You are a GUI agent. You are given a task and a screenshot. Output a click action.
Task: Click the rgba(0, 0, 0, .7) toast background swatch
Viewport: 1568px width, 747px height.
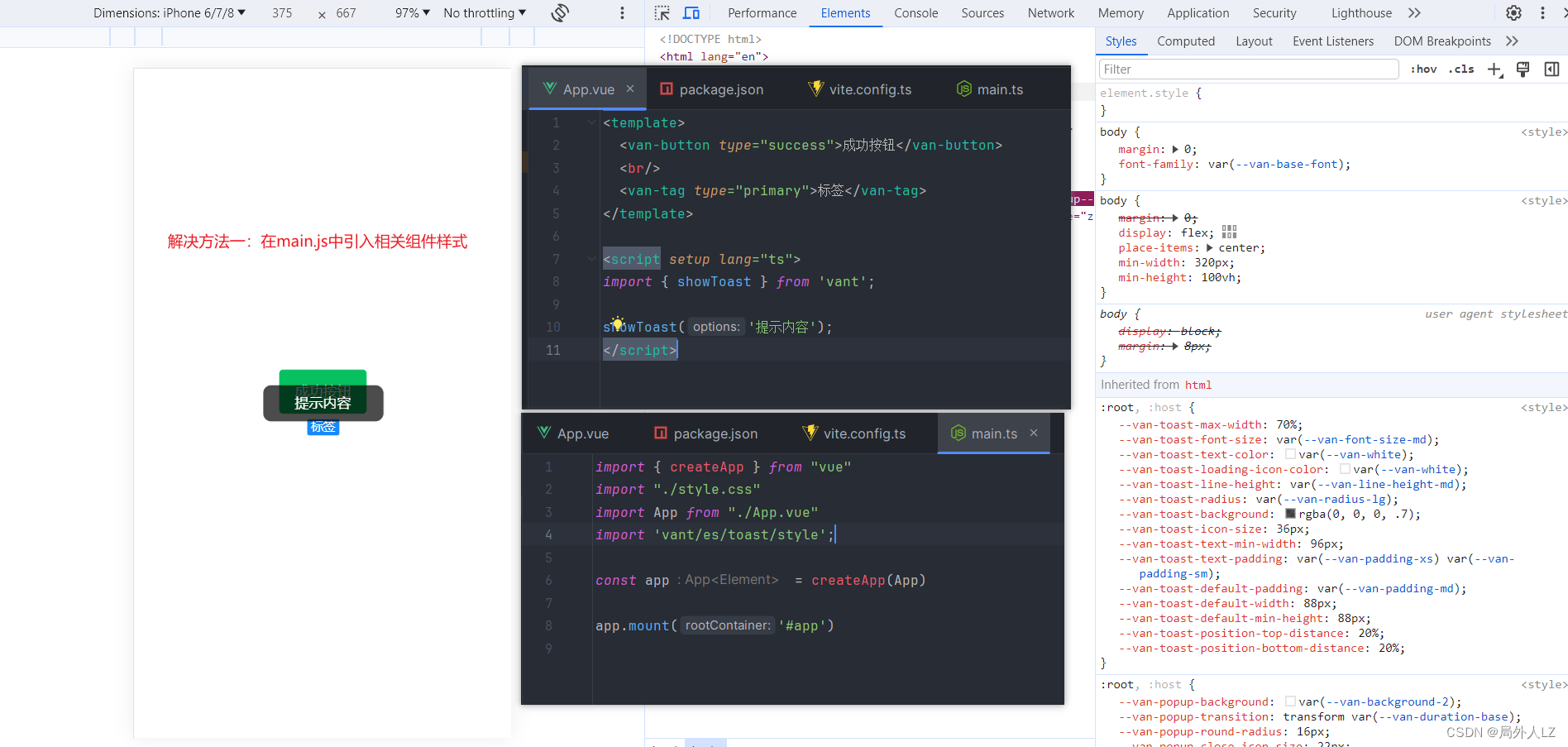pos(1291,514)
